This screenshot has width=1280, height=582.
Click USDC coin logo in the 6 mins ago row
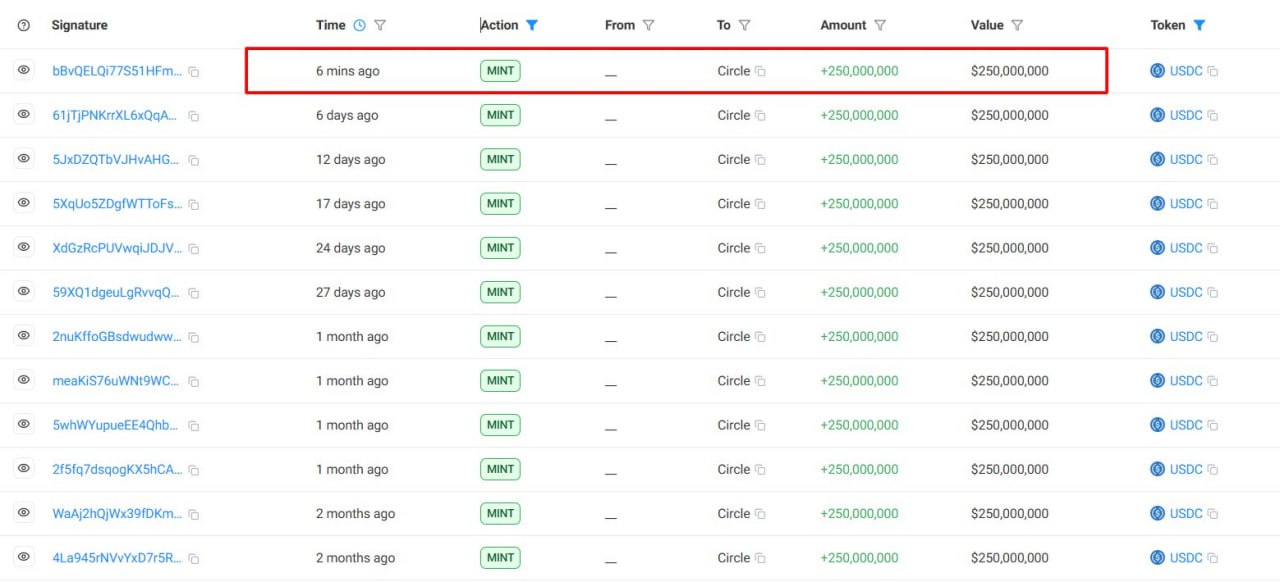tap(1158, 71)
